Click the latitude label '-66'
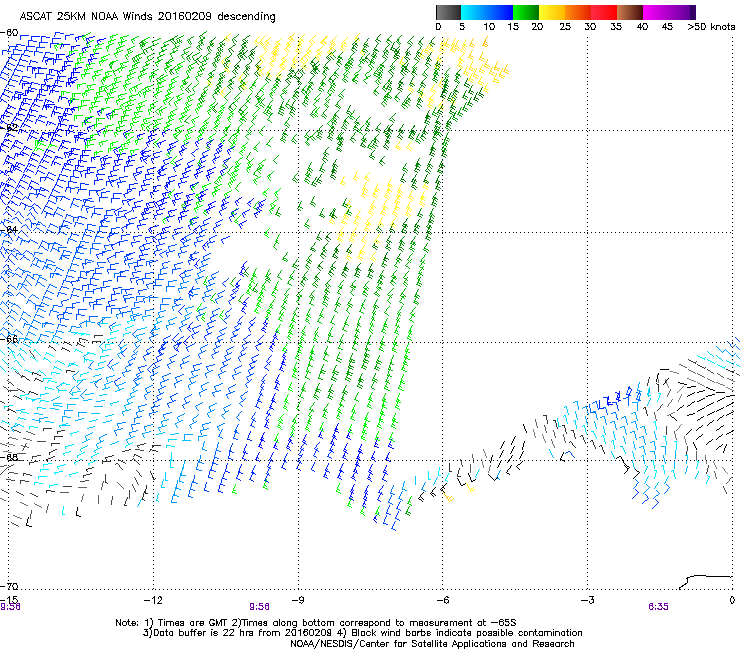The height and width of the screenshot is (650, 740). pos(9,339)
